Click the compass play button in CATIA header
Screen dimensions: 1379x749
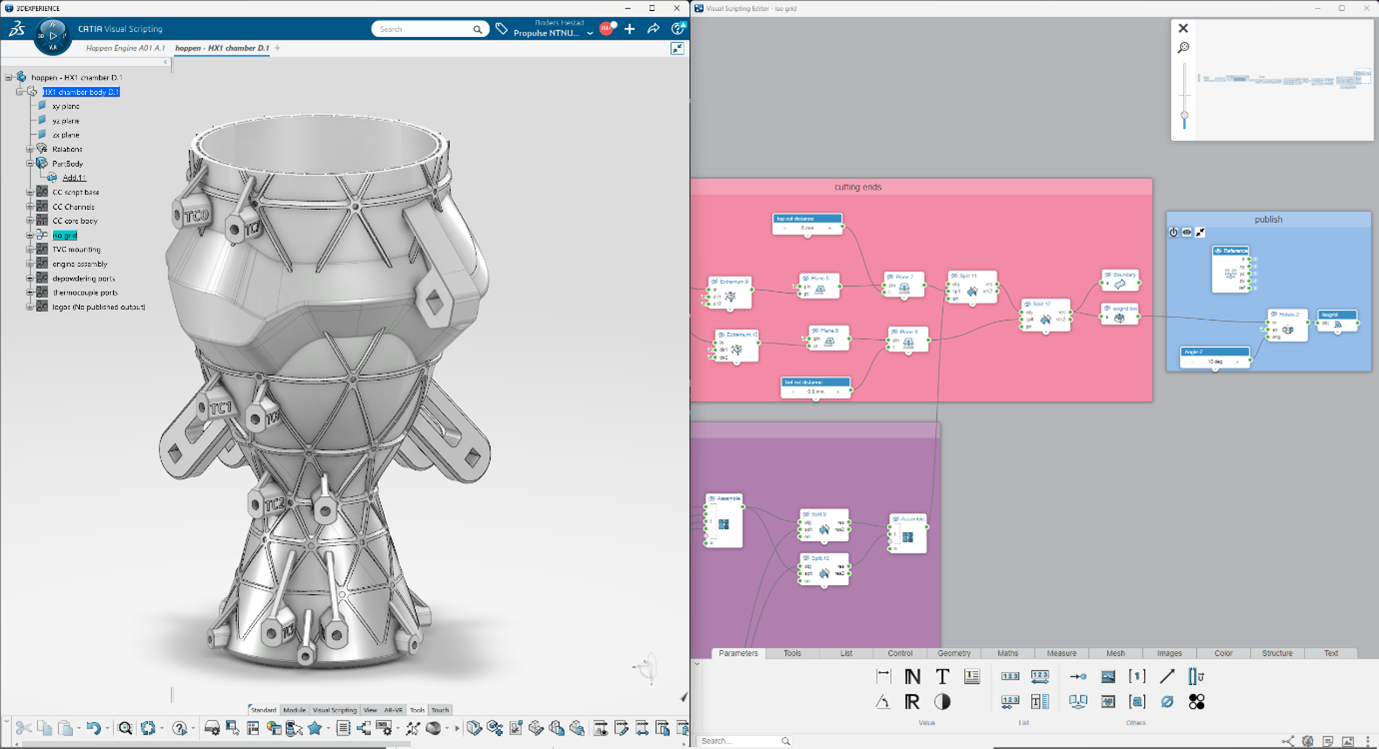pyautogui.click(x=53, y=37)
